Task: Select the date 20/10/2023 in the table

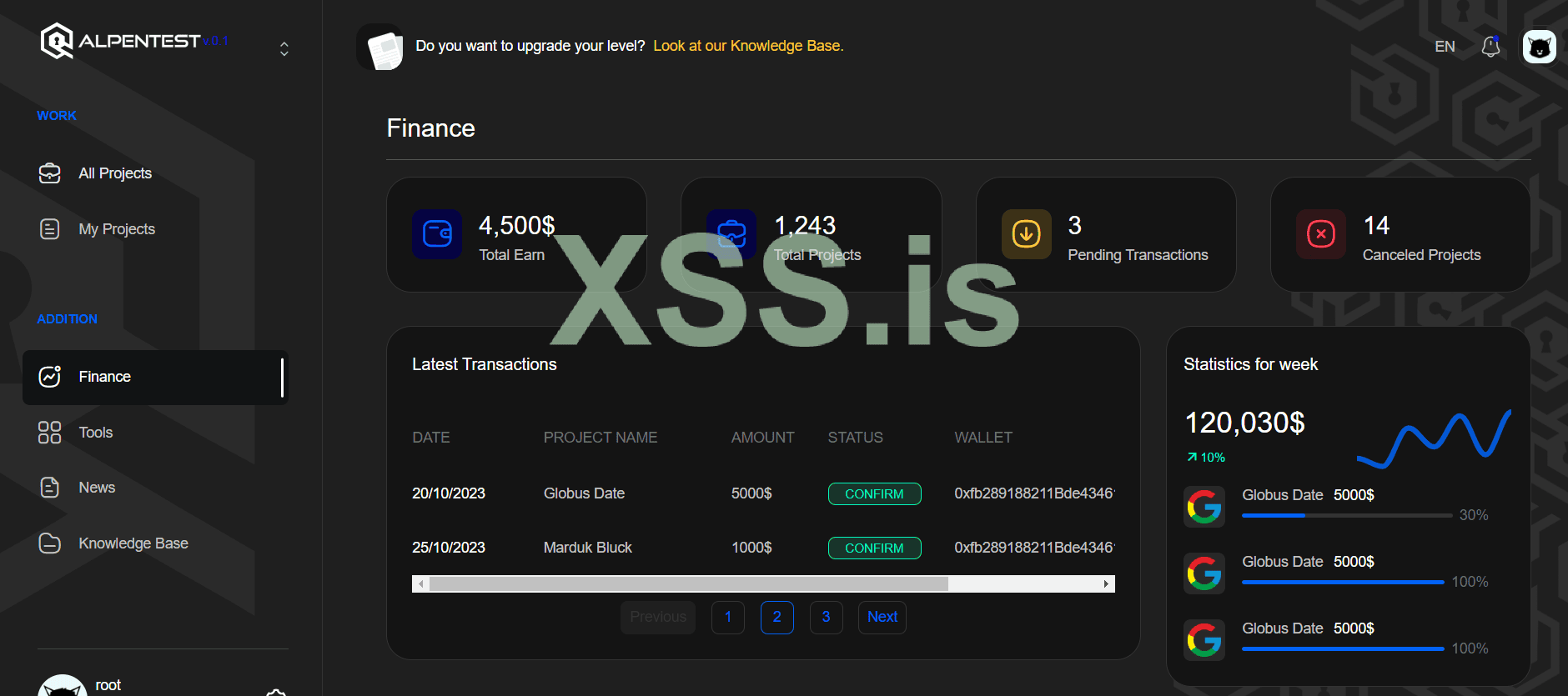Action: (449, 493)
